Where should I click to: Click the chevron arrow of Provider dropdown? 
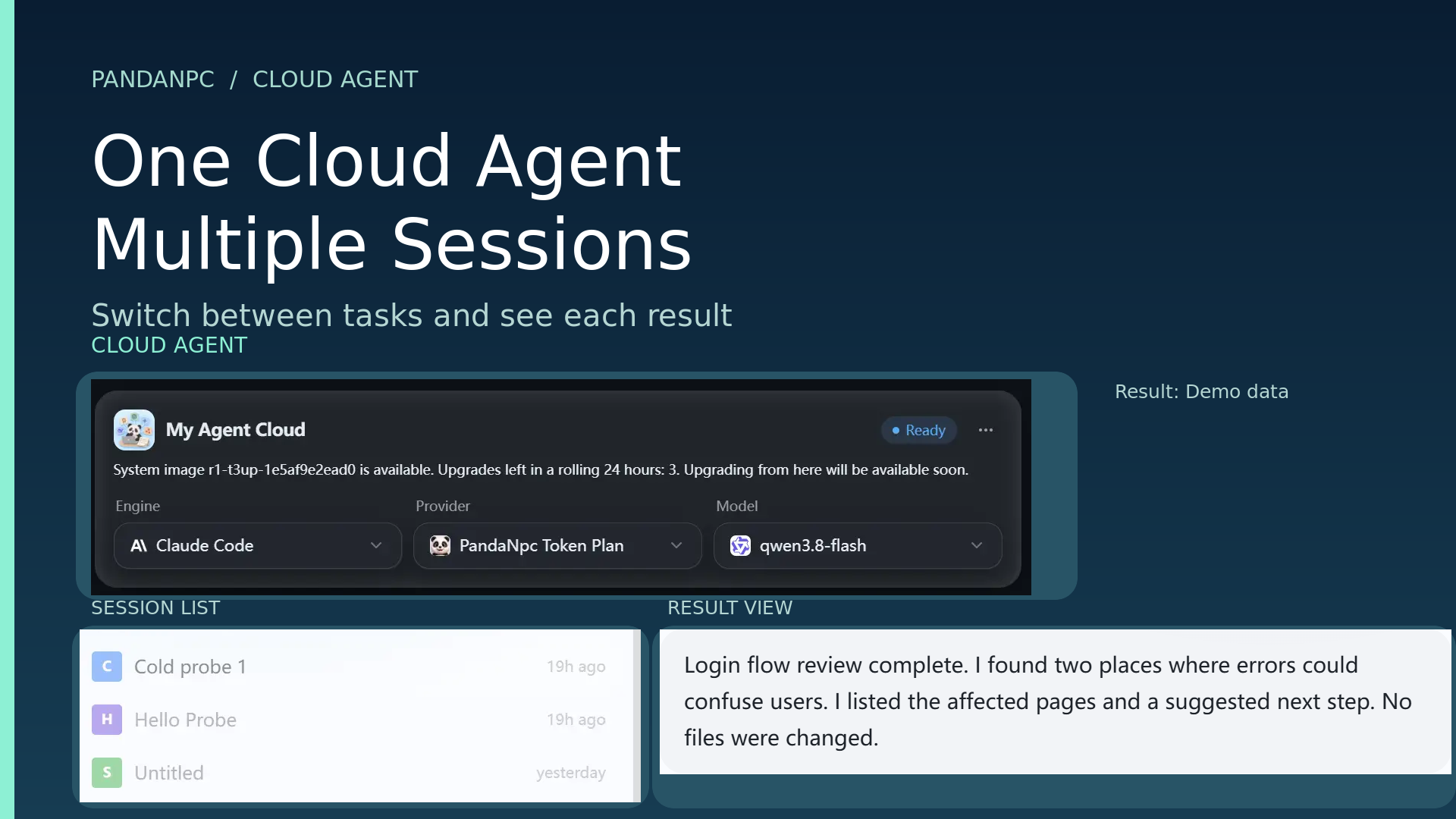pos(676,545)
